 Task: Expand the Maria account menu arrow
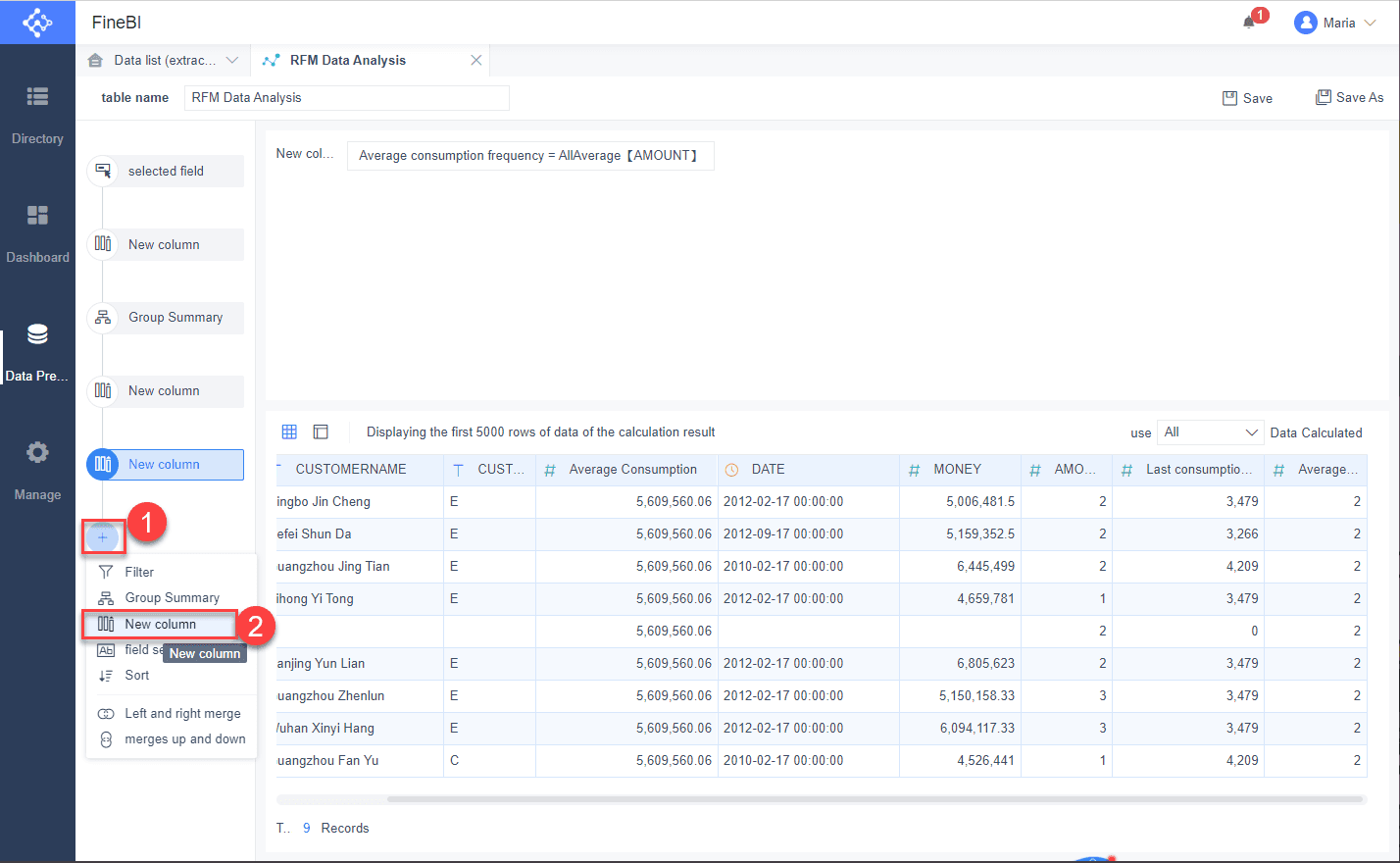pos(1370,23)
